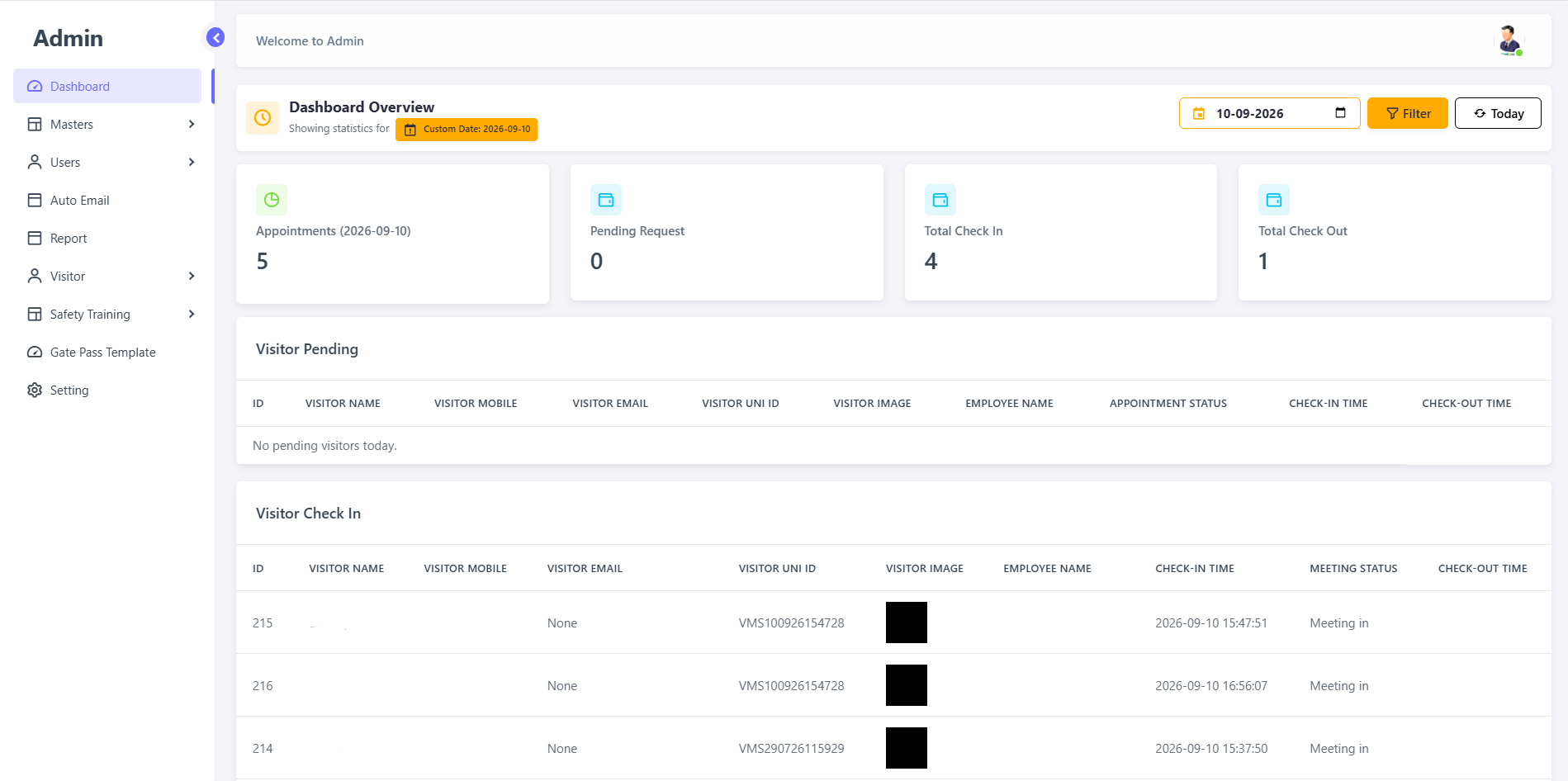This screenshot has height=781, width=1568.
Task: Expand the Masters submenu chevron
Action: click(192, 124)
